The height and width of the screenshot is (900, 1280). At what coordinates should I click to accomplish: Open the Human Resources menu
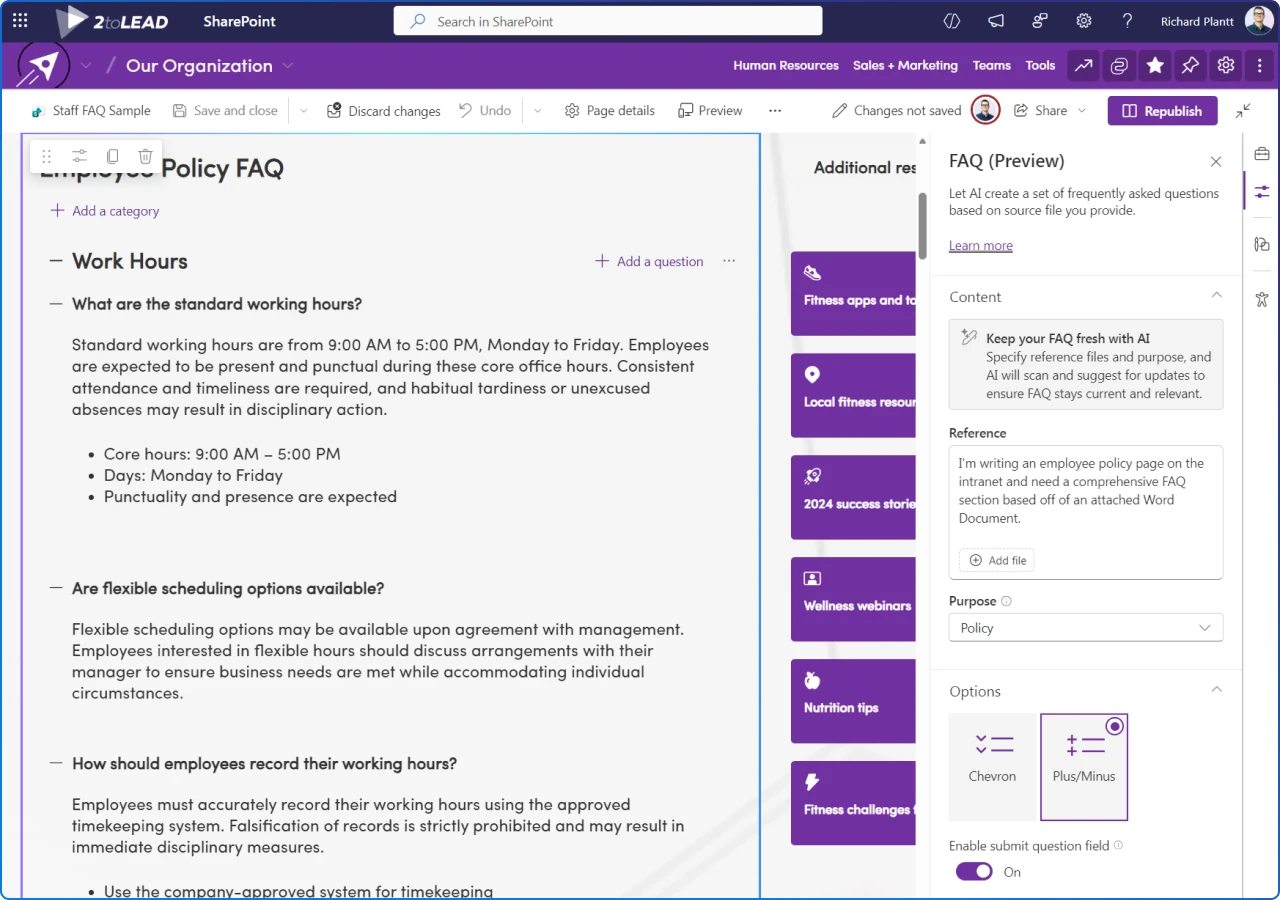click(x=786, y=66)
